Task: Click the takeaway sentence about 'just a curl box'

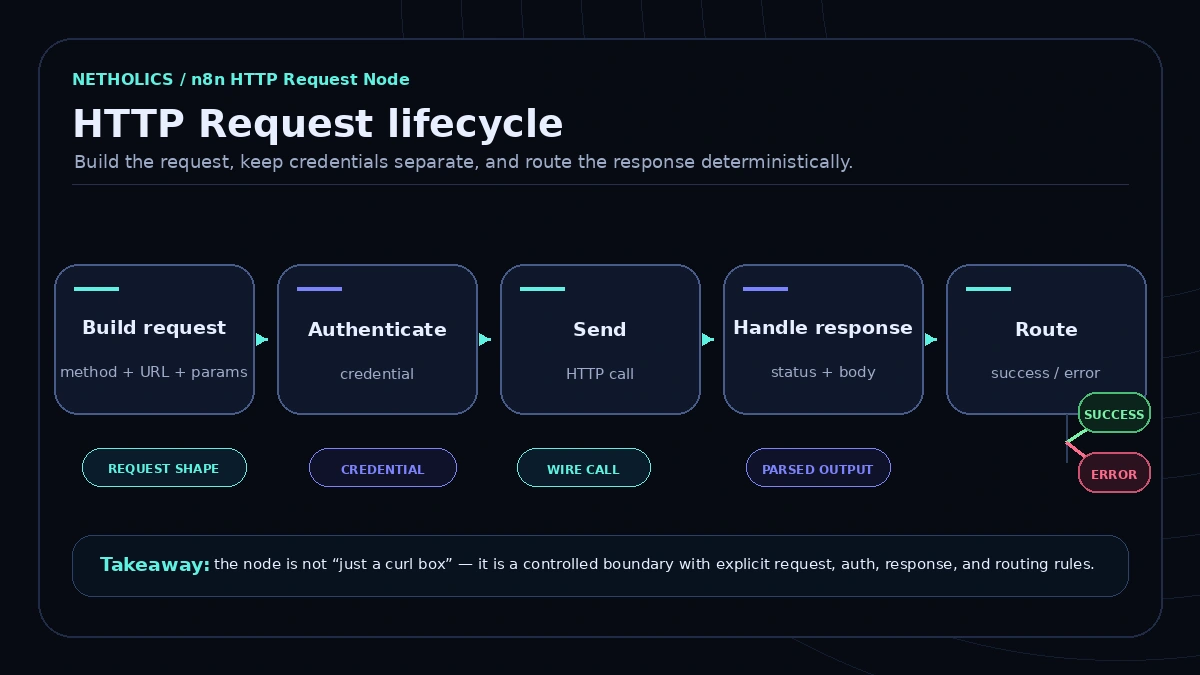Action: point(654,564)
